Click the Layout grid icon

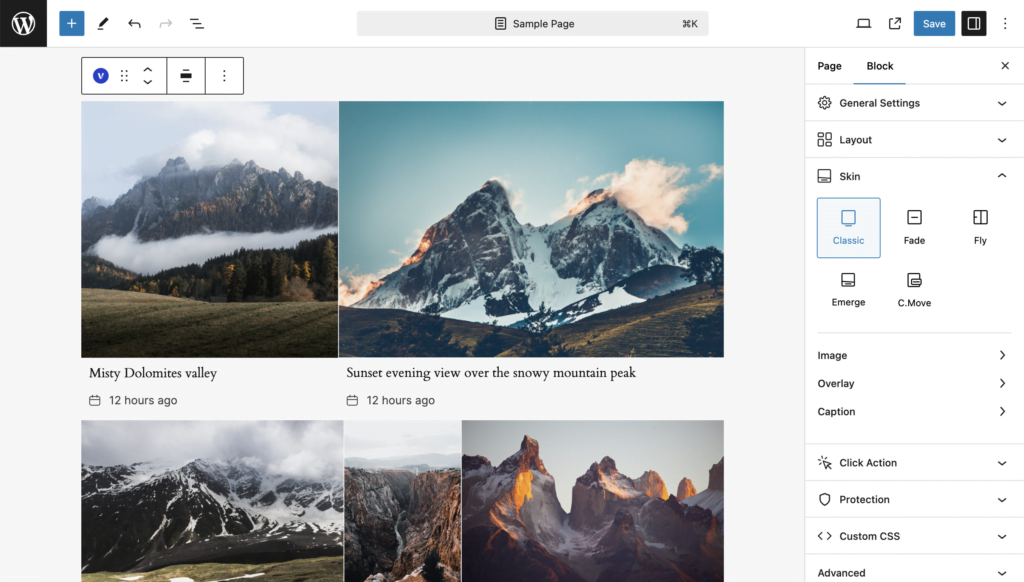[825, 139]
